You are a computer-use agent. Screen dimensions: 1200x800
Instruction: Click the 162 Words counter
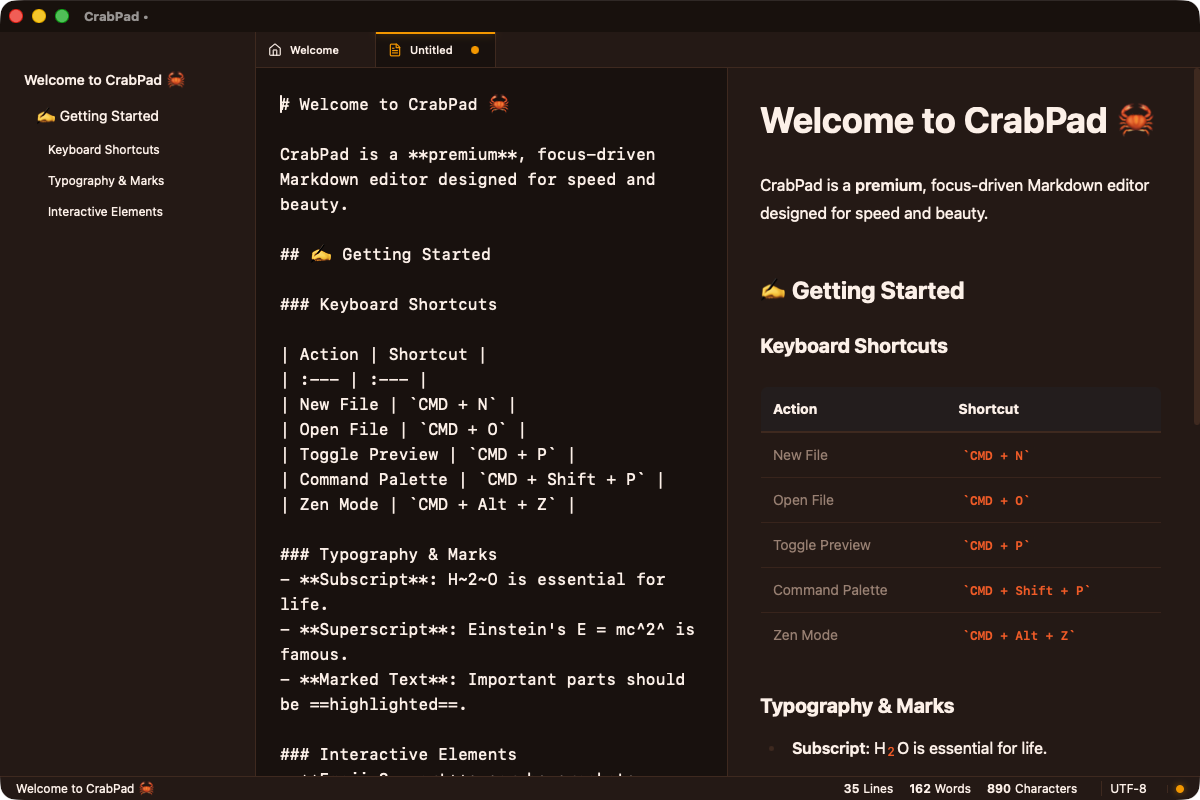tap(940, 788)
